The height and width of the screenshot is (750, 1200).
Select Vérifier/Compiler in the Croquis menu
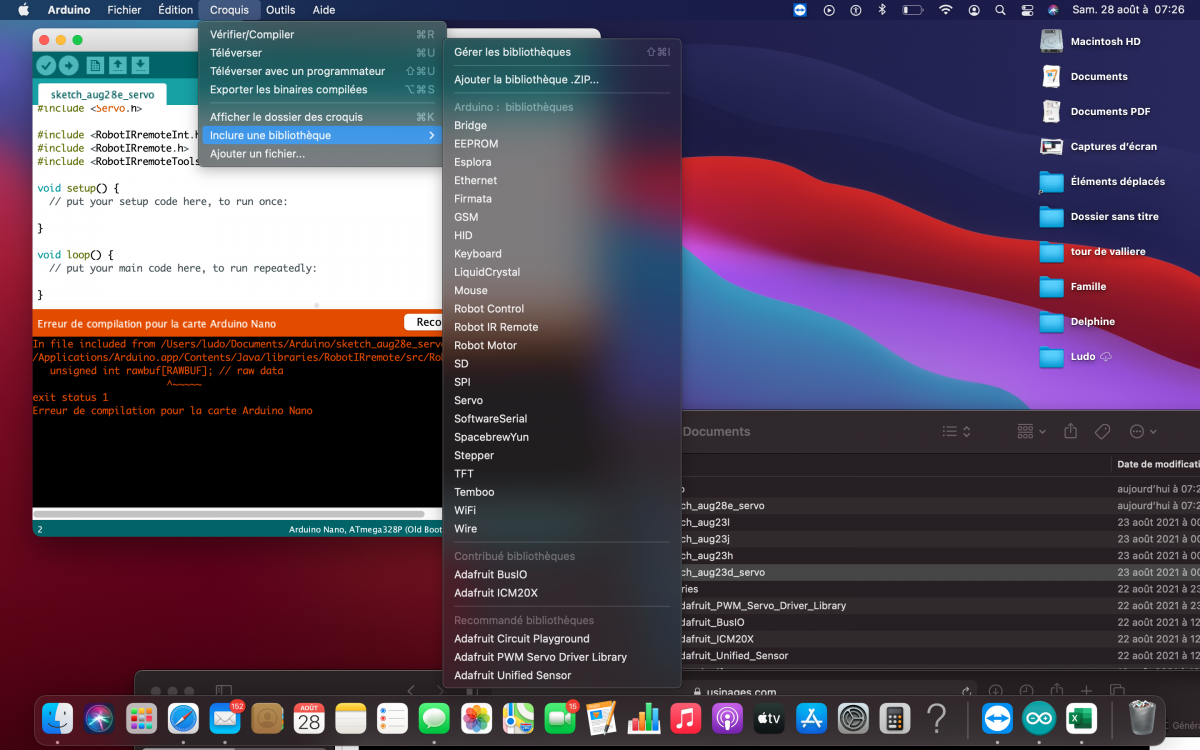[x=322, y=34]
